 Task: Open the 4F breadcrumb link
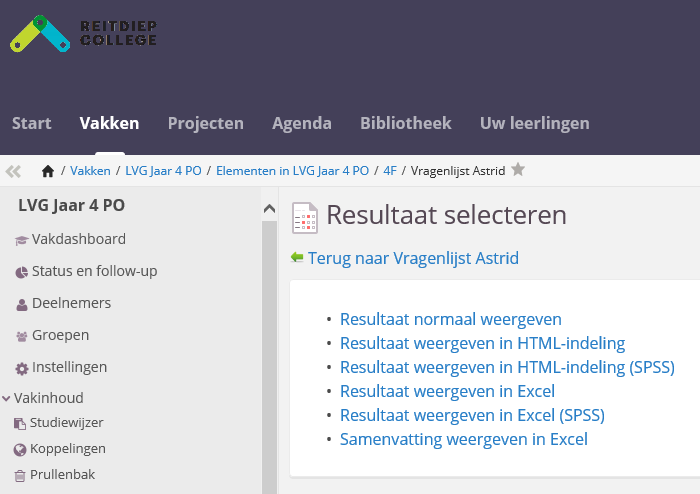click(x=390, y=171)
